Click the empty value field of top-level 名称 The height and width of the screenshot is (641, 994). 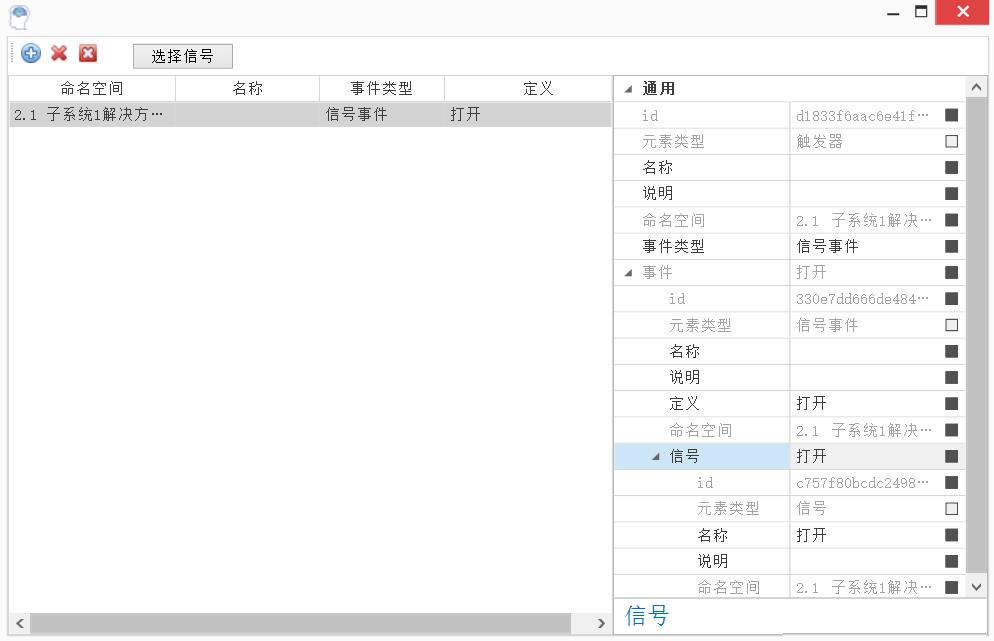[865, 167]
